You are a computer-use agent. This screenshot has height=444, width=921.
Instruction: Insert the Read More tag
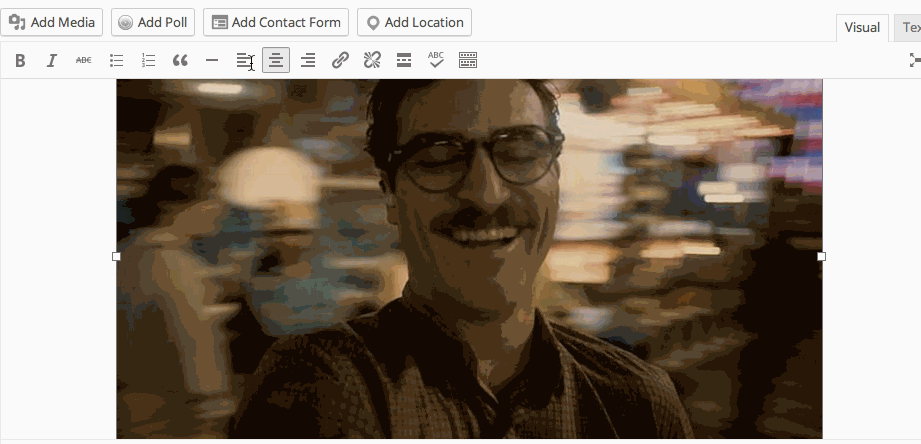(404, 61)
